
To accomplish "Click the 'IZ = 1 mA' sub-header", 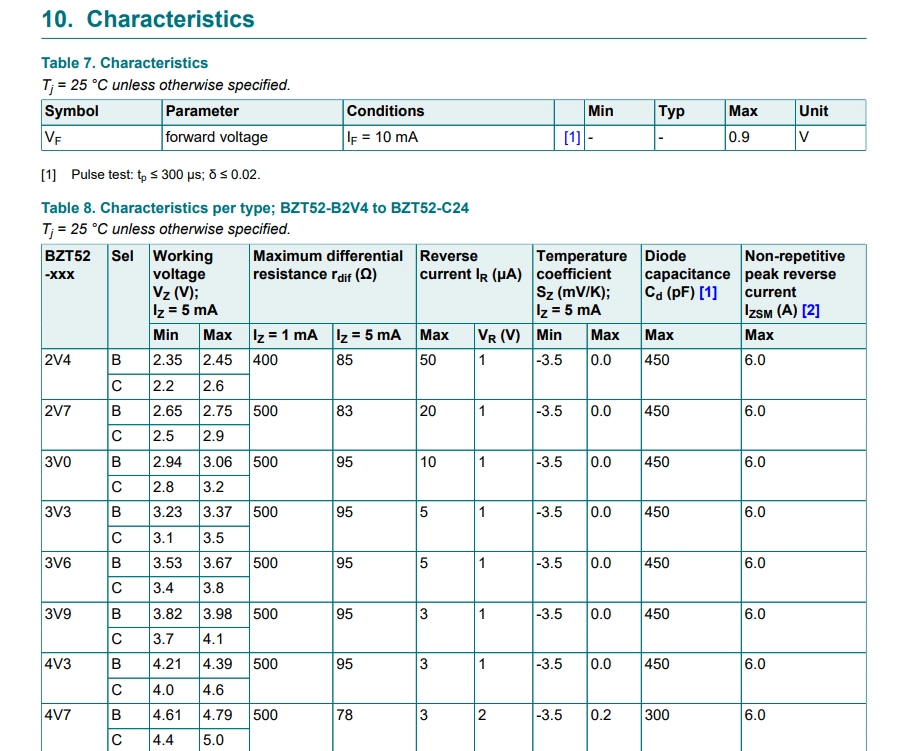I will 291,336.
